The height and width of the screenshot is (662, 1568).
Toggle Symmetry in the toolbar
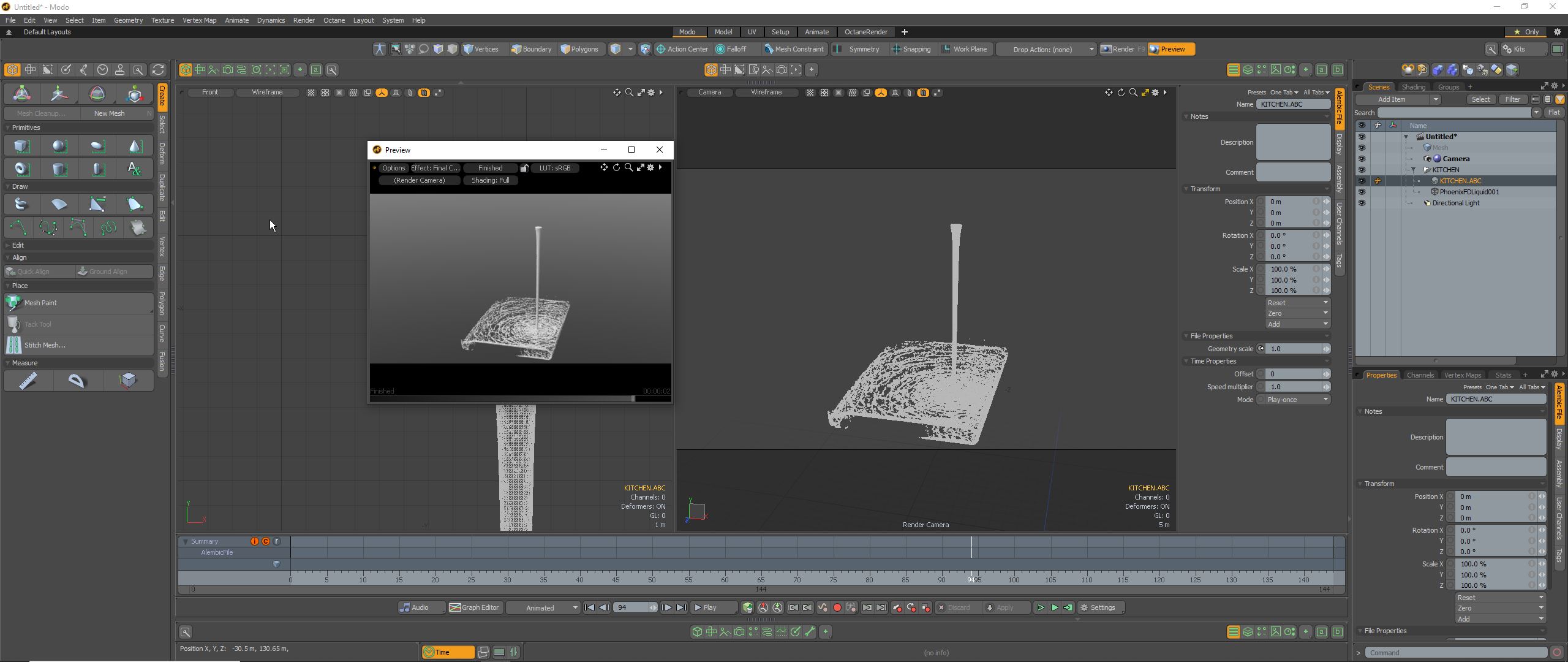click(858, 49)
